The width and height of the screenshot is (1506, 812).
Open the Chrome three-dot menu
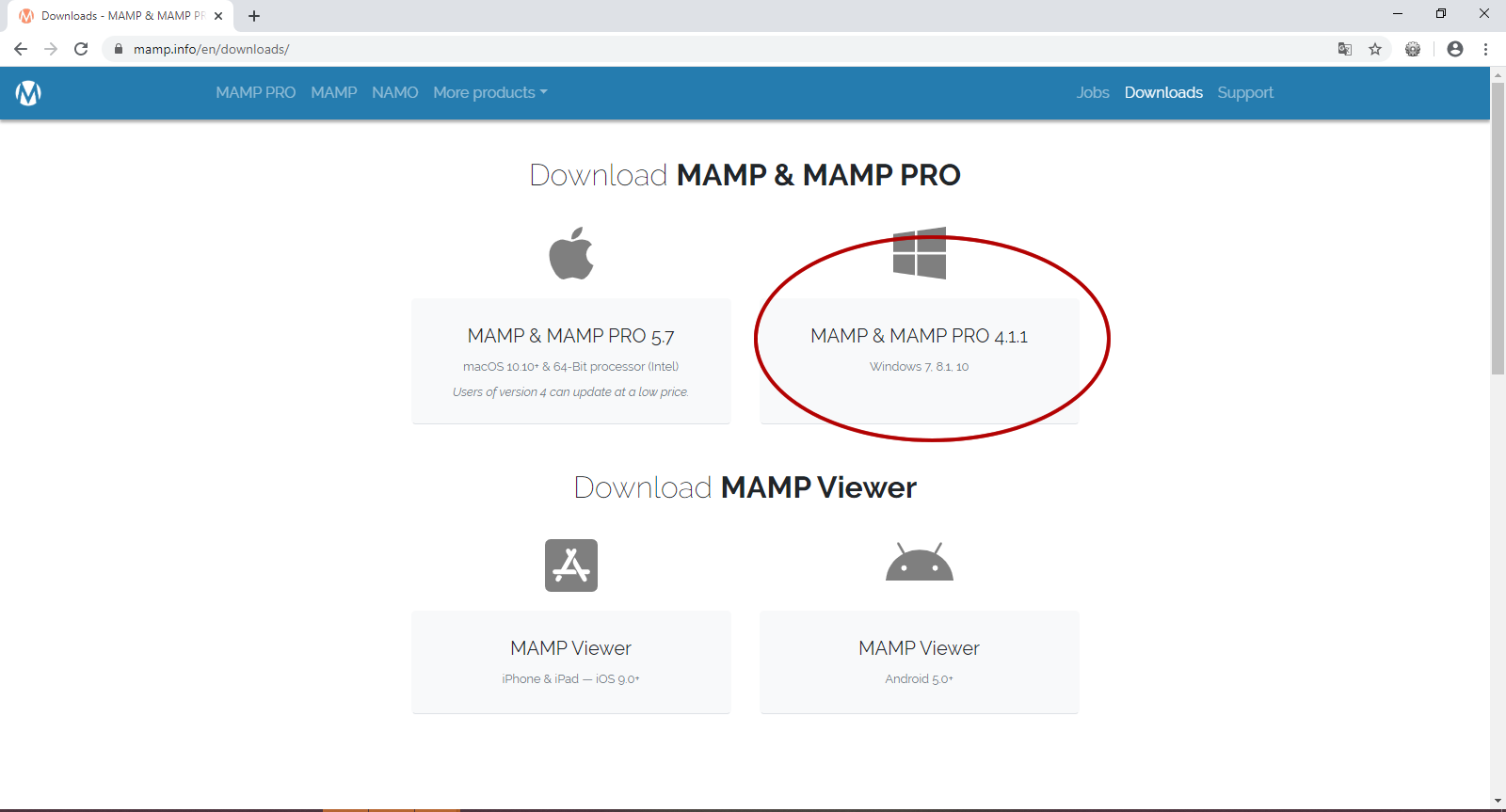(1486, 49)
